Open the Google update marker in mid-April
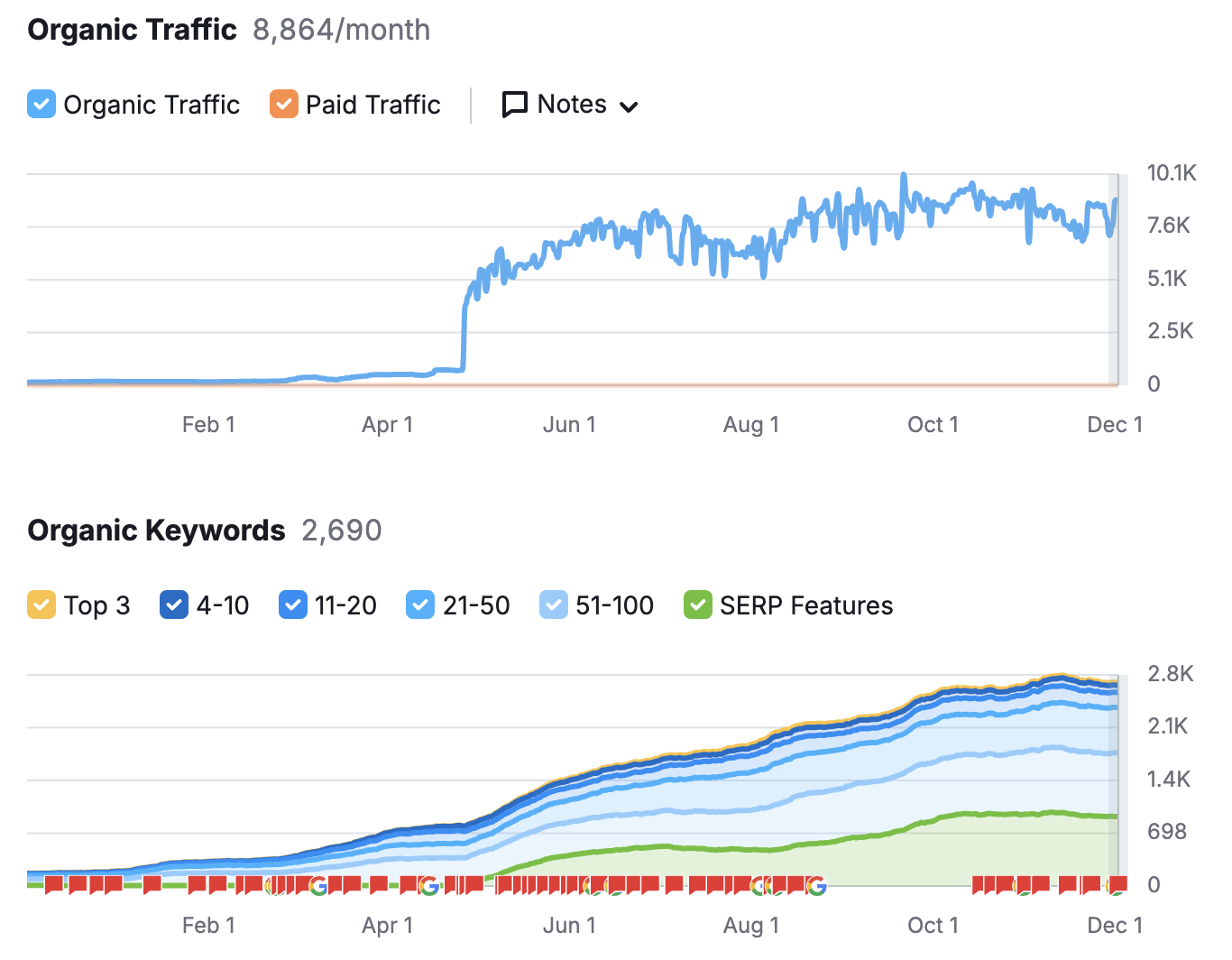Image resolution: width=1232 pixels, height=960 pixels. (x=429, y=886)
